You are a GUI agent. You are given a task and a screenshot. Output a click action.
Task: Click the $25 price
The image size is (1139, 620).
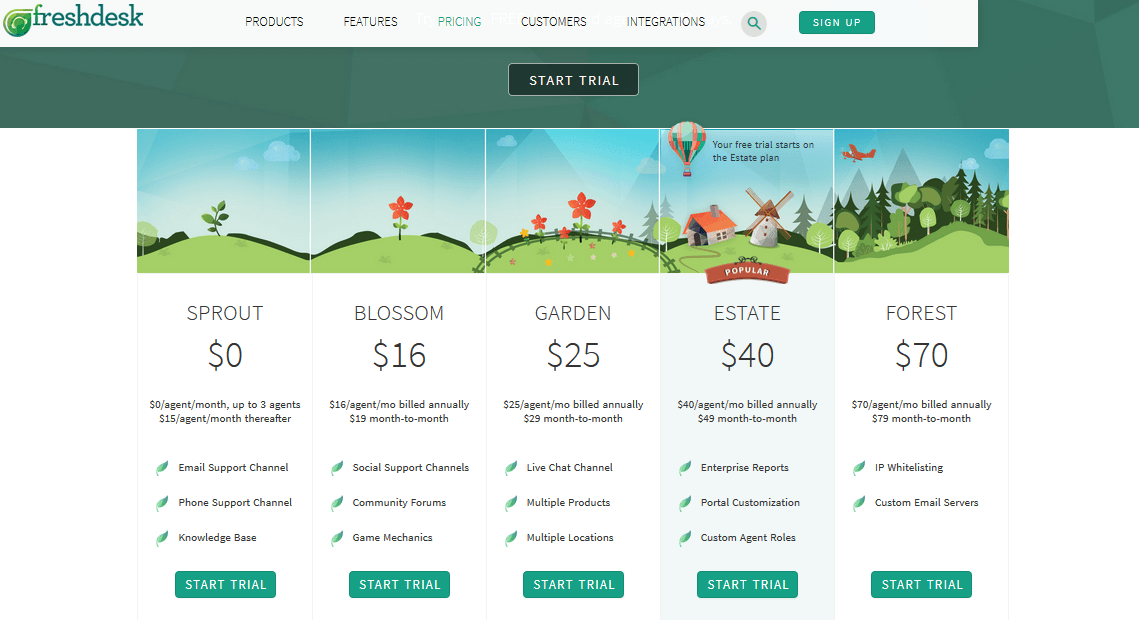point(573,356)
